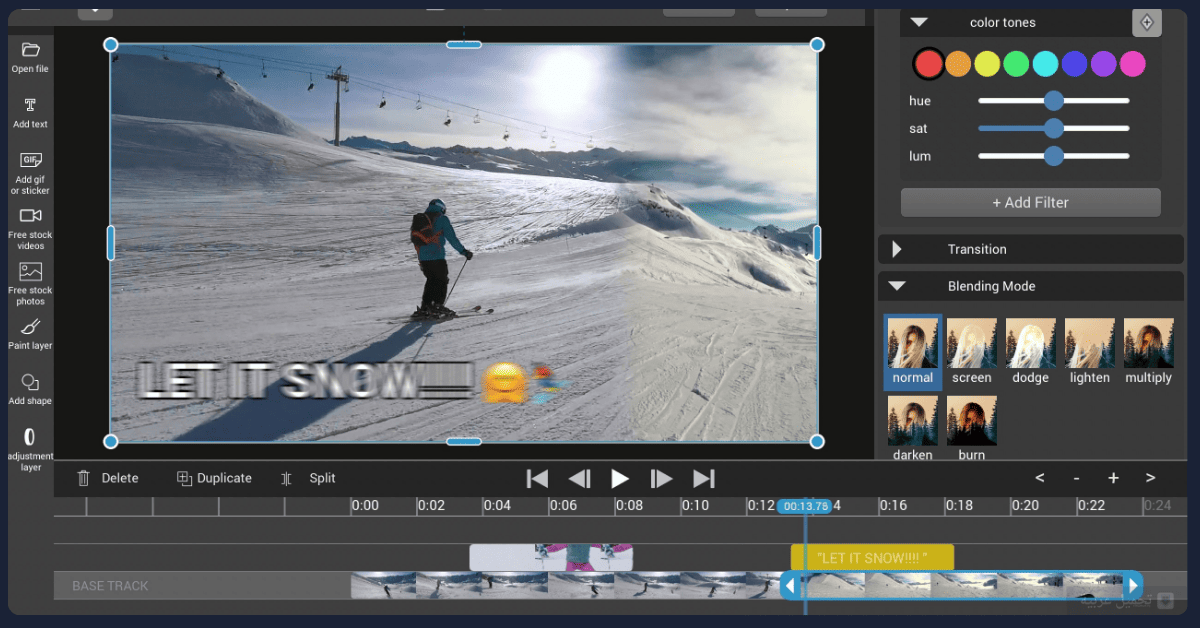Select the "LET IT SNOW!!!!" text clip

coord(872,557)
